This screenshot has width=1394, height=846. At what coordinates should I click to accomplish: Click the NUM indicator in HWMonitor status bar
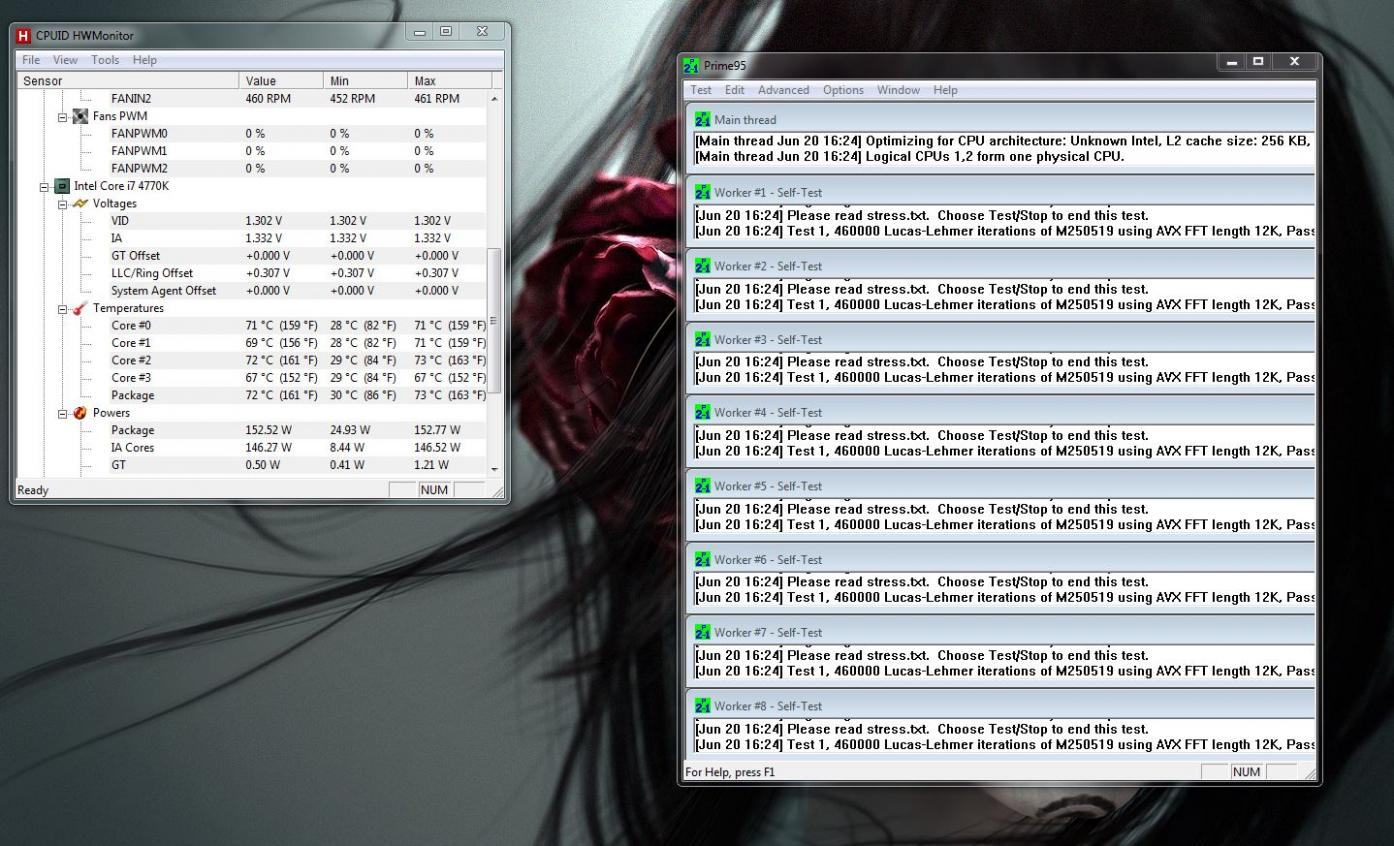click(434, 490)
